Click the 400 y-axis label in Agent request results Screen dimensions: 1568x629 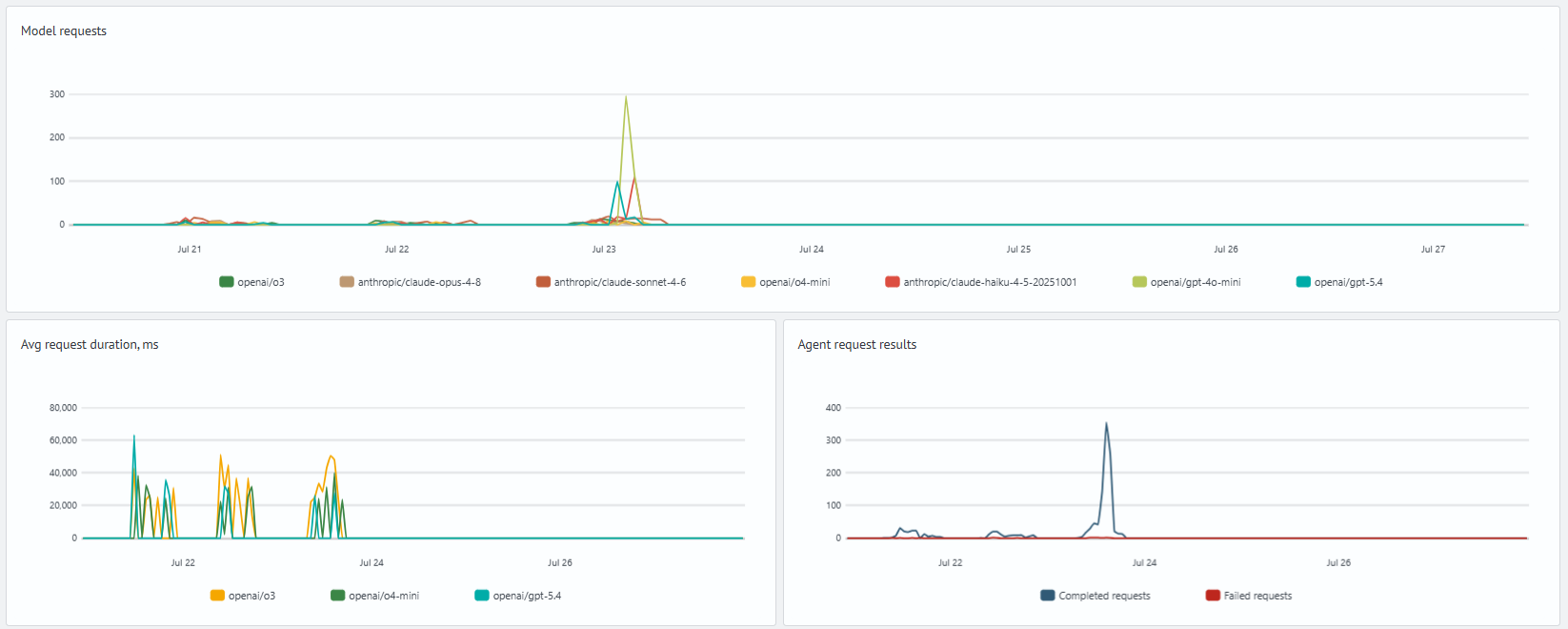[x=834, y=408]
